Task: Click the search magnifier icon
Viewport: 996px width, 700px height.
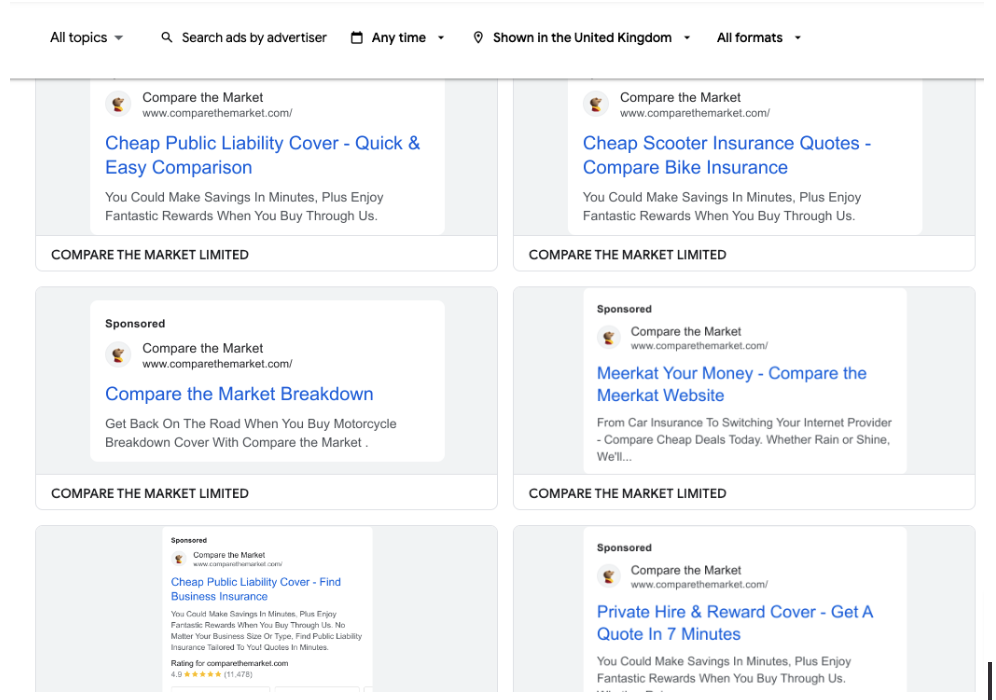Action: point(166,37)
